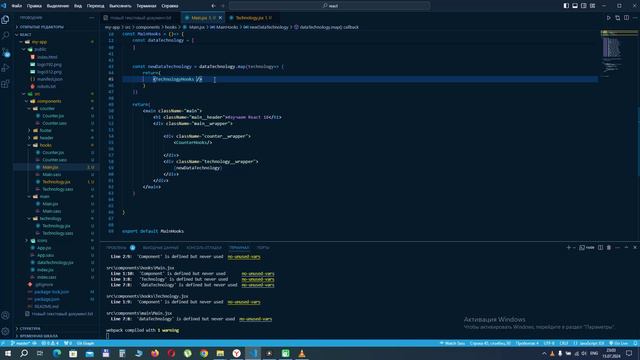Select Technology.jsx in hooks folder
The image size is (640, 360).
click(56, 182)
